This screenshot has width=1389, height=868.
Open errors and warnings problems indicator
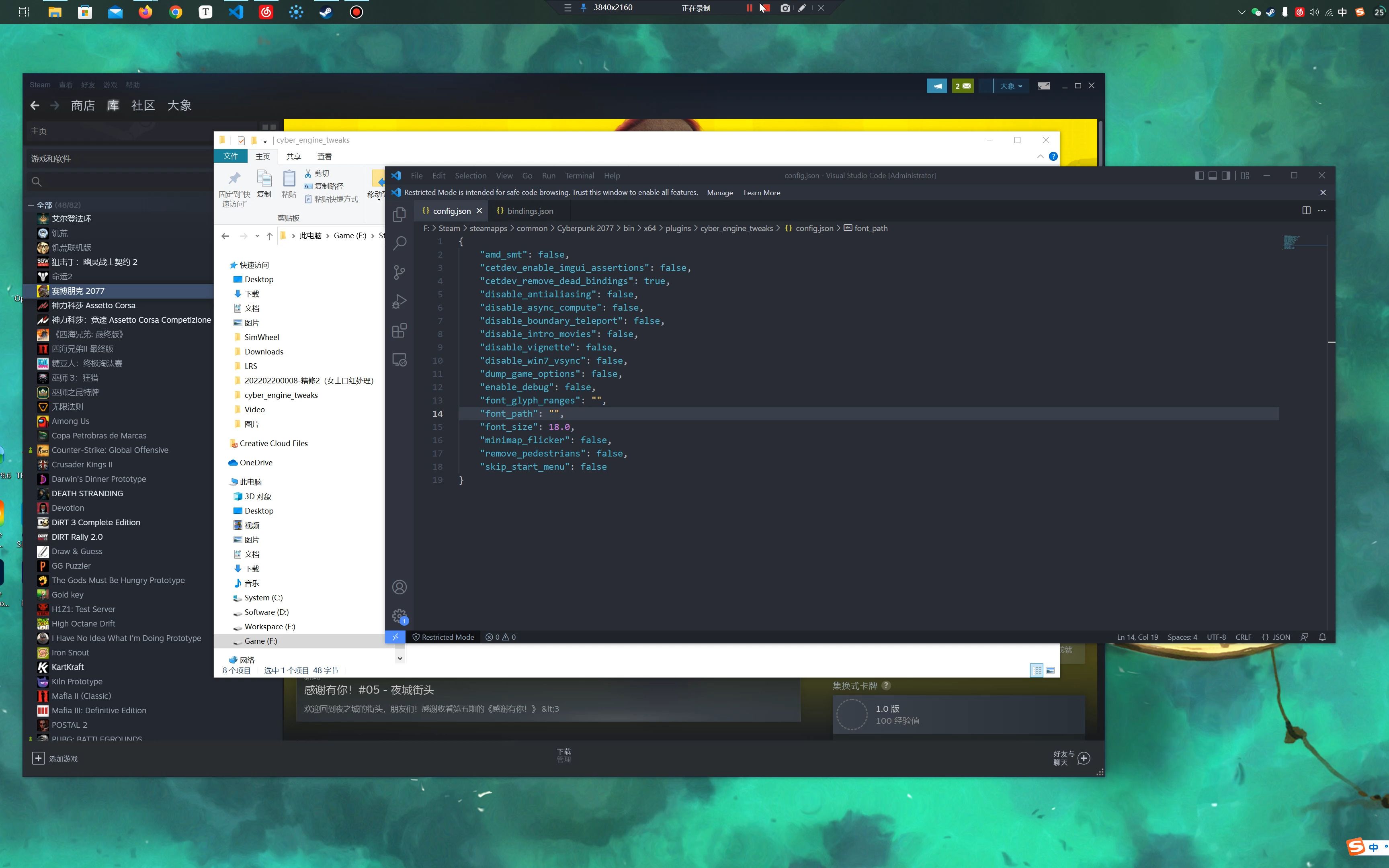[500, 637]
